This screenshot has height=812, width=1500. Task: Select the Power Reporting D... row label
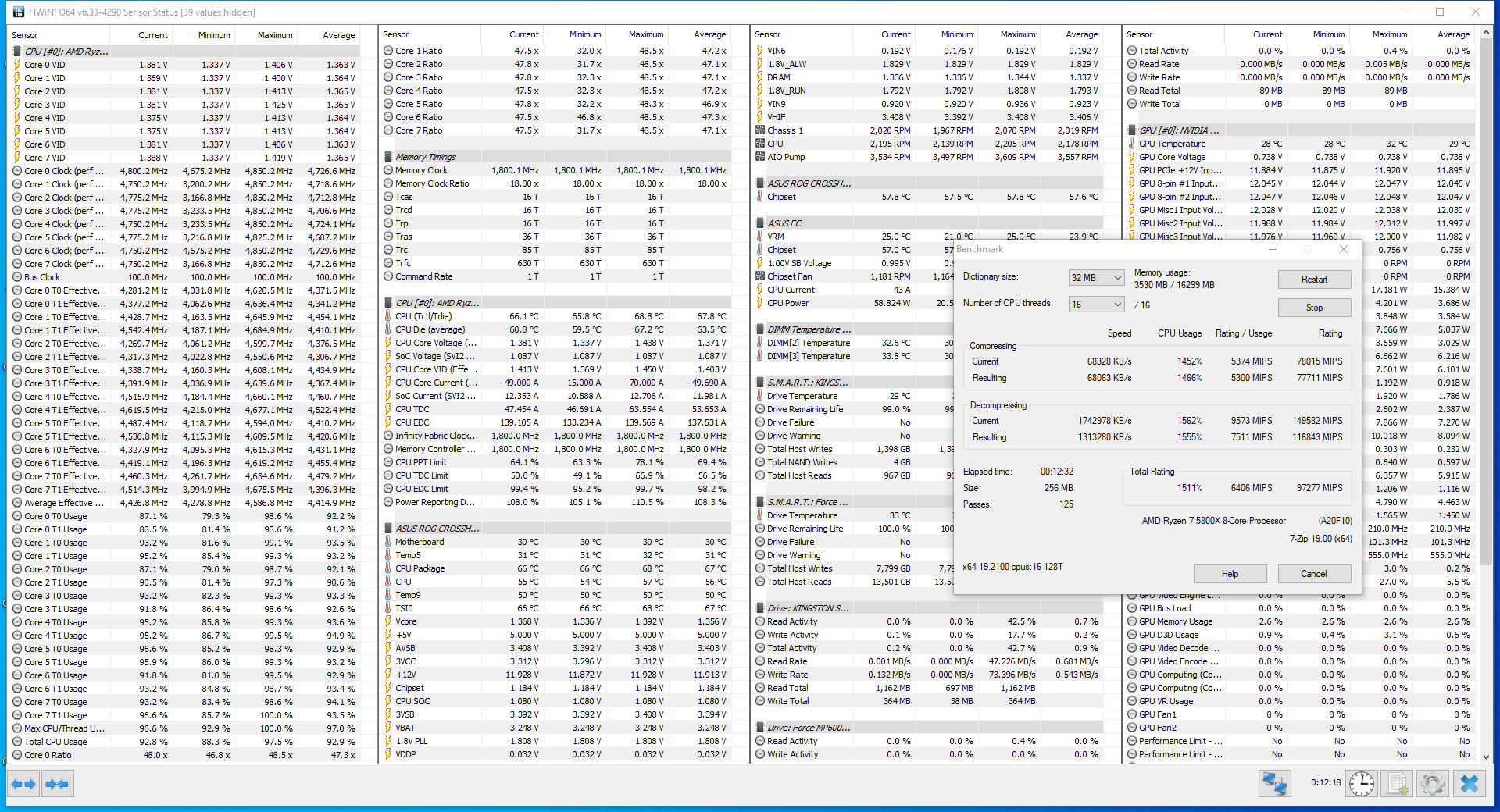[435, 502]
